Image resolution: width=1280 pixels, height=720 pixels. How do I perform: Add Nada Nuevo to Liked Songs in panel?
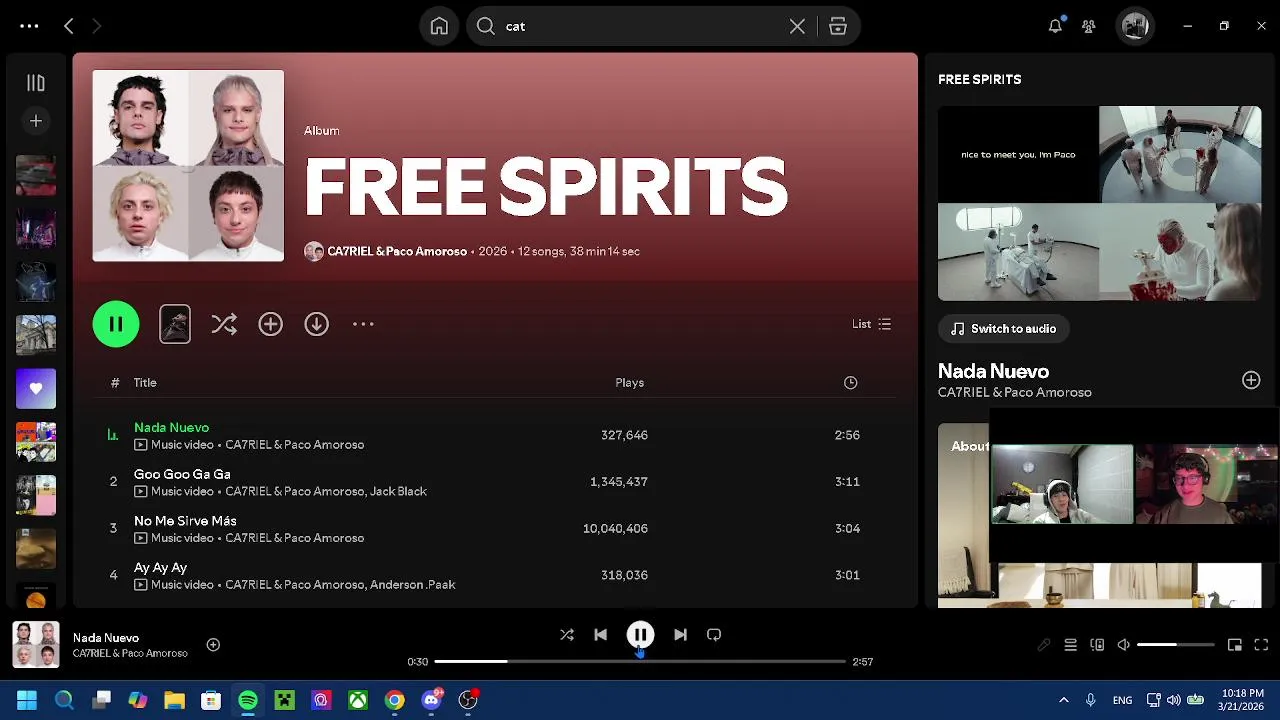tap(1251, 380)
